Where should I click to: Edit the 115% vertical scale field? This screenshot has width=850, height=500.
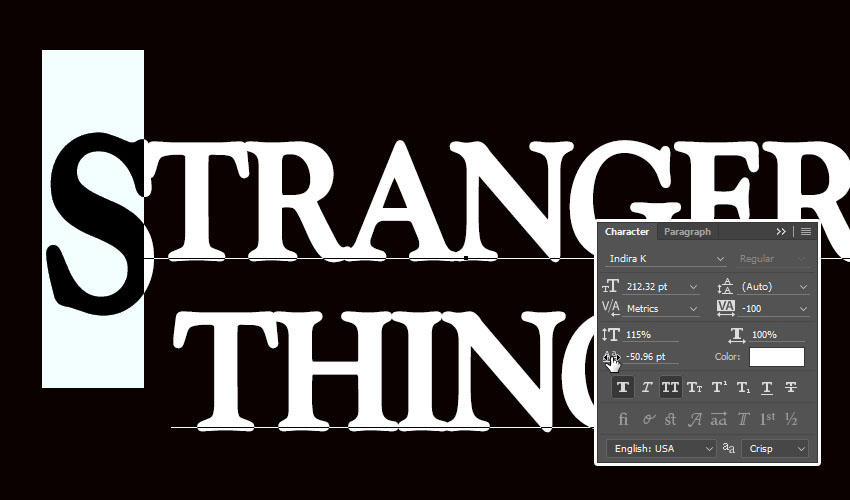(x=651, y=335)
